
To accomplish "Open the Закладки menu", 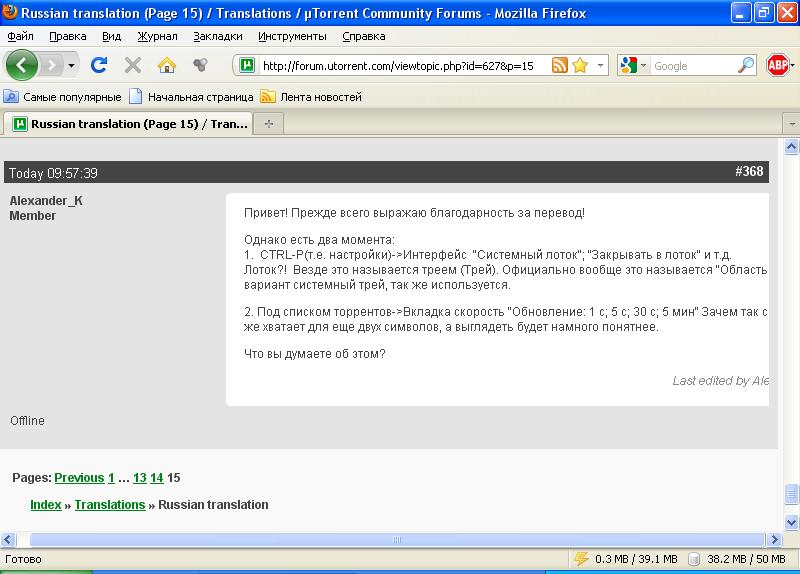I will click(x=218, y=36).
